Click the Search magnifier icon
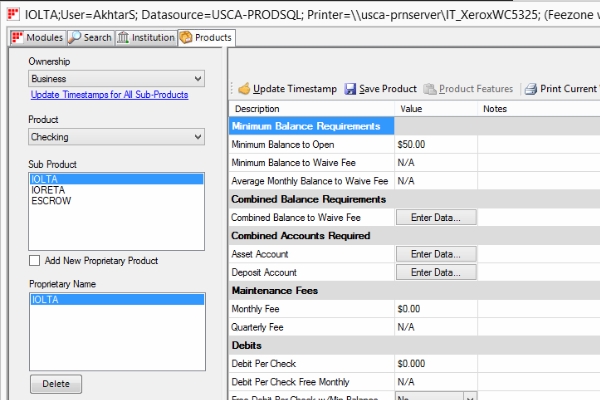The image size is (600, 400). [x=75, y=38]
